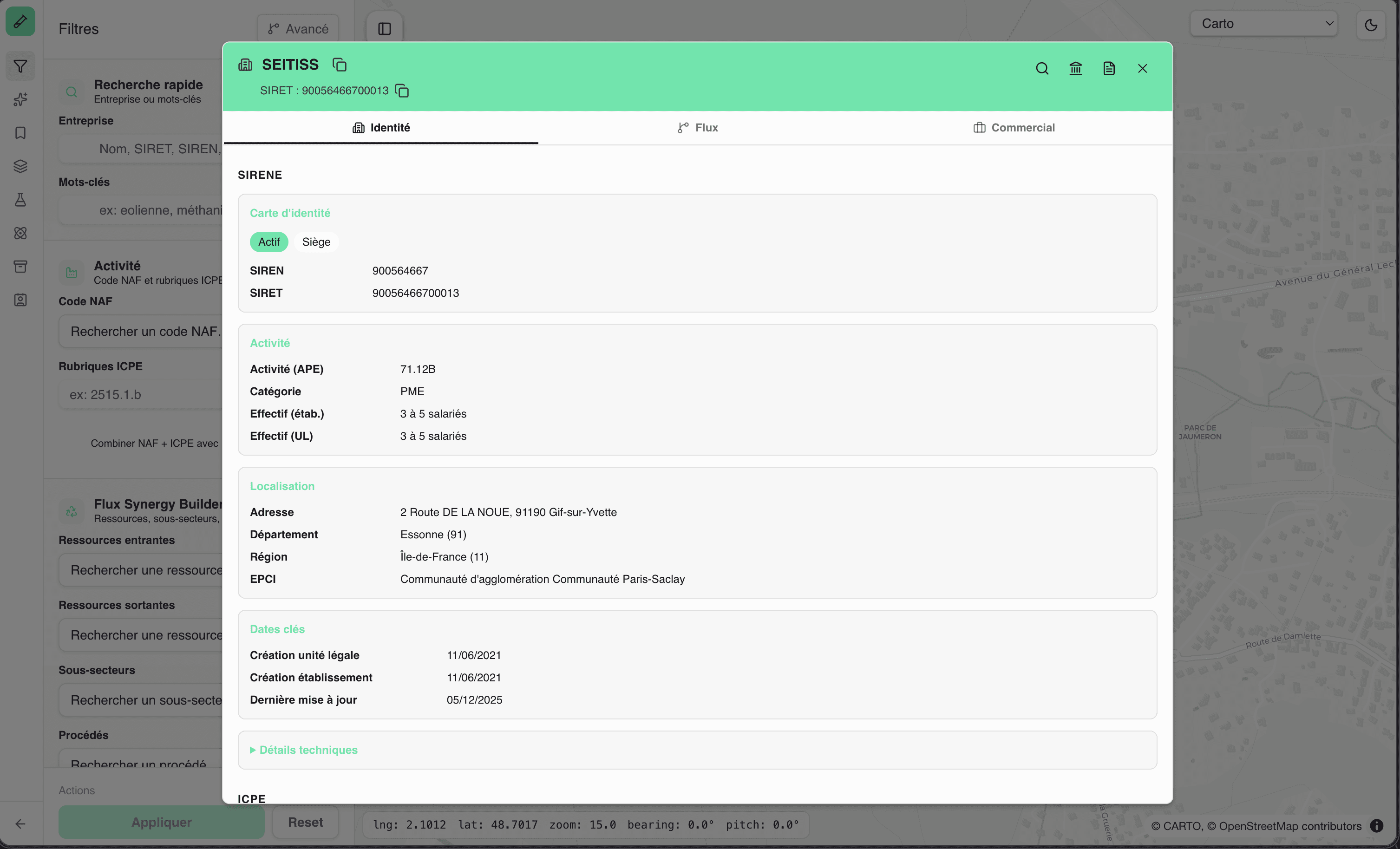Click the Appliquer button
The image size is (1400, 849).
click(161, 822)
